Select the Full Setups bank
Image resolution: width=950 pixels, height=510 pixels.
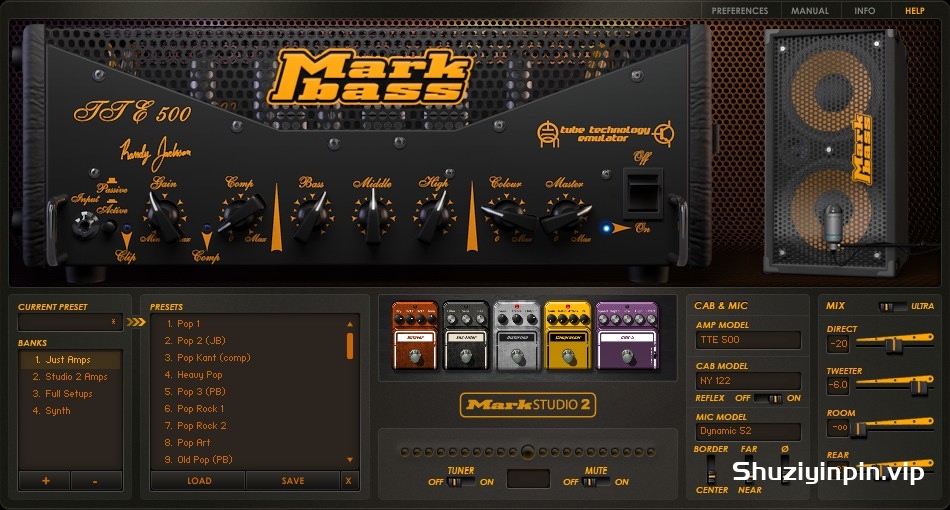(x=70, y=394)
